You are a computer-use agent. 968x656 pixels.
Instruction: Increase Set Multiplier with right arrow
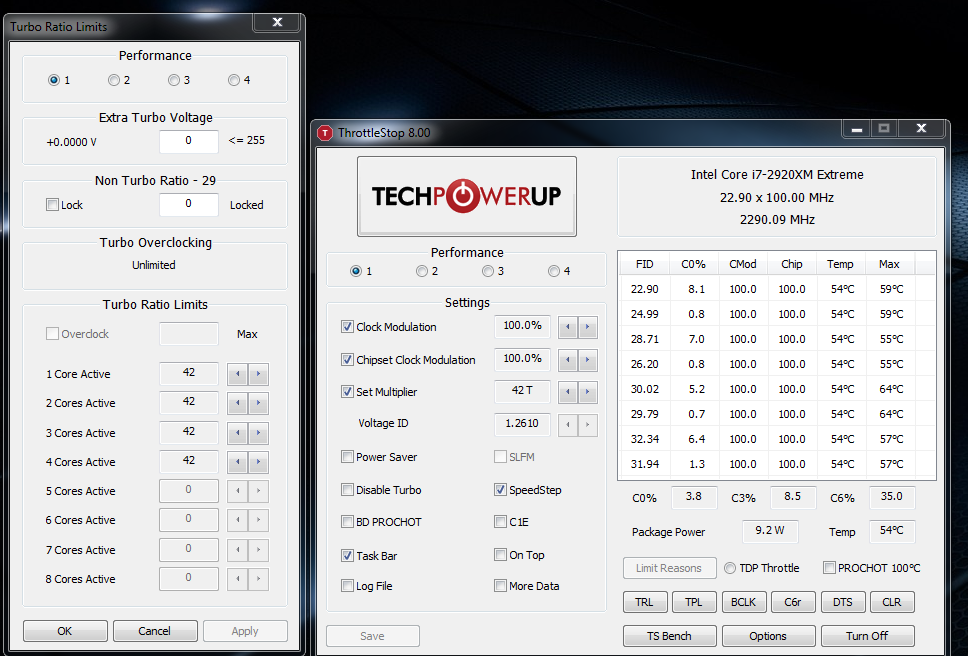click(588, 392)
